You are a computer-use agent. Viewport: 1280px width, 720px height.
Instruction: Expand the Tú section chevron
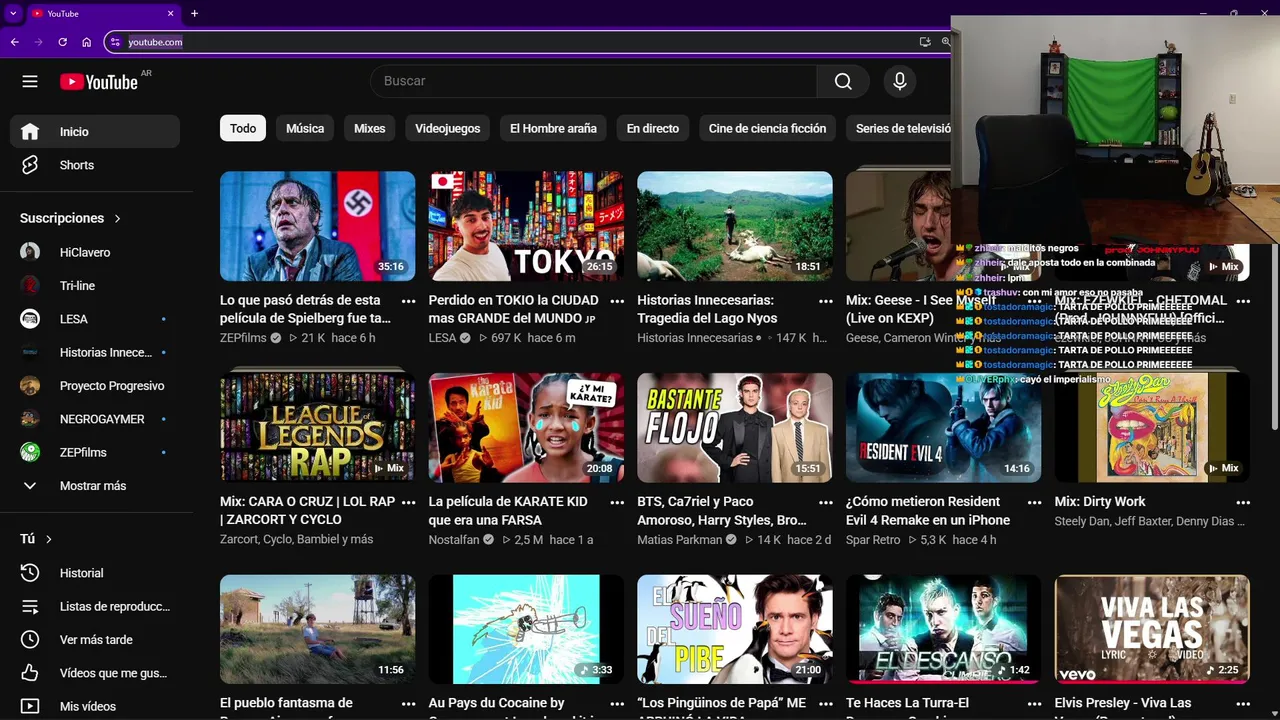click(48, 539)
